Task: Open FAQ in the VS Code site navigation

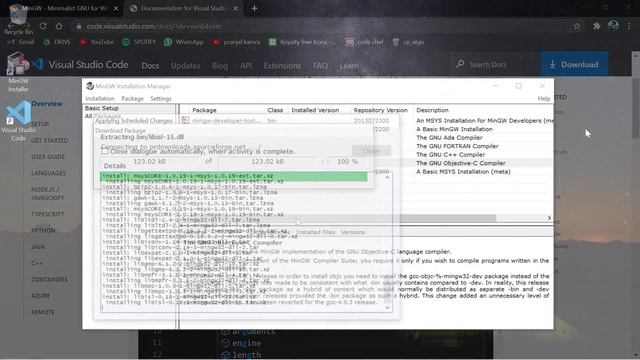Action: [320, 65]
